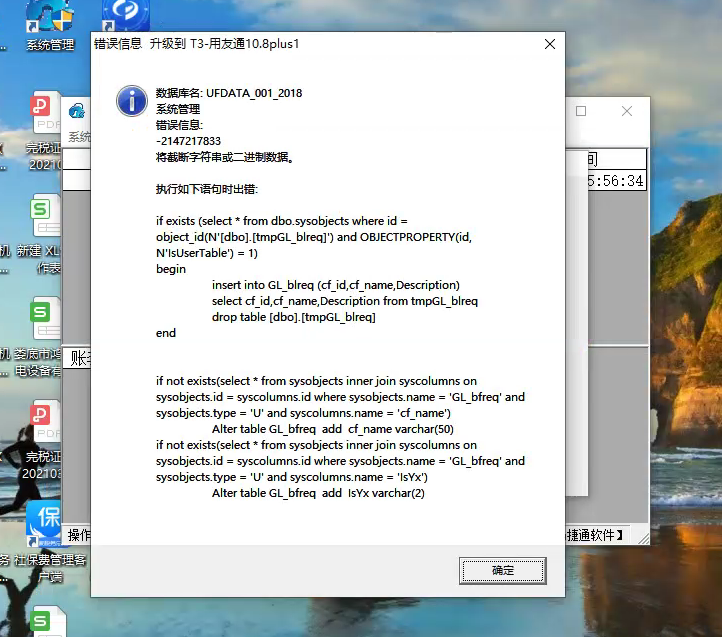Select the lower 完税证 202103 PDF icon
Image resolution: width=722 pixels, height=637 pixels.
[x=42, y=440]
